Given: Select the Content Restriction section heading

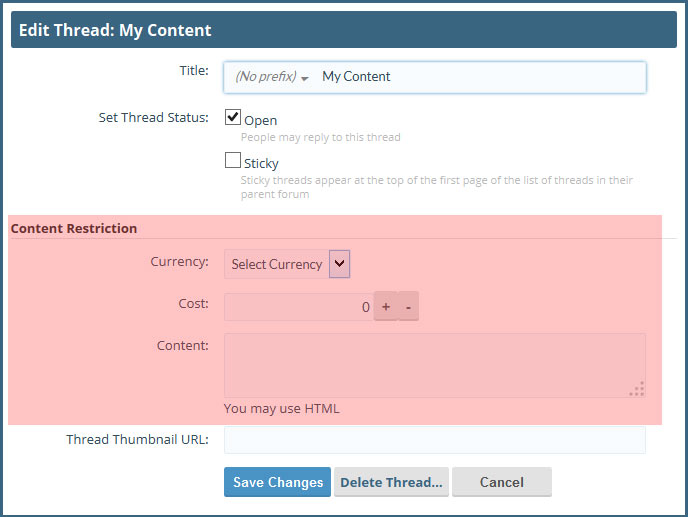Looking at the screenshot, I should coord(74,228).
